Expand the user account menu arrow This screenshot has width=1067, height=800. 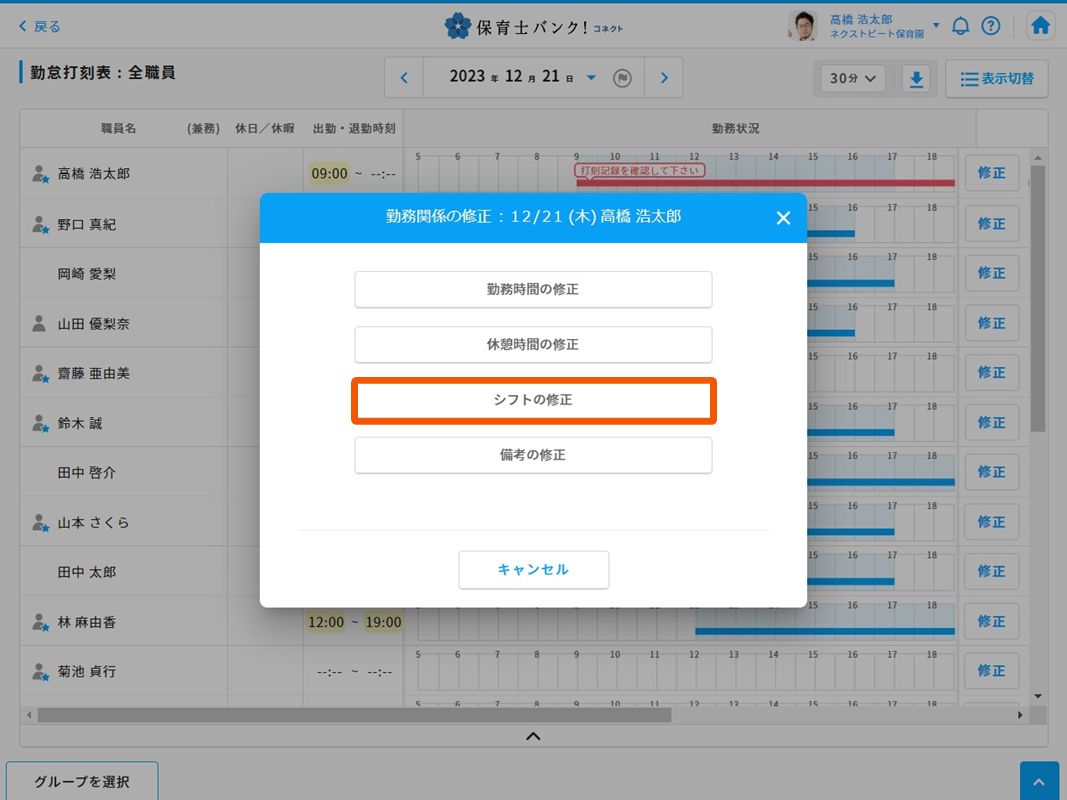936,26
